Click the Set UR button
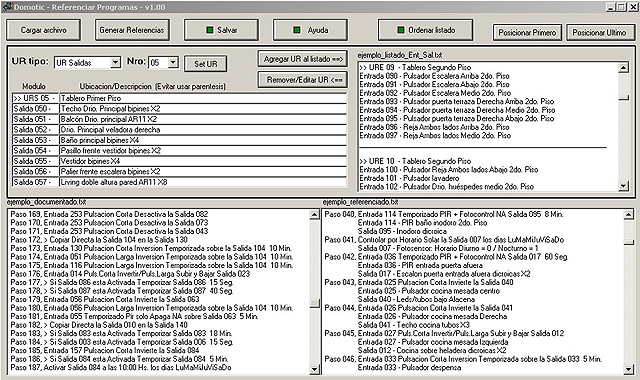 [x=206, y=64]
